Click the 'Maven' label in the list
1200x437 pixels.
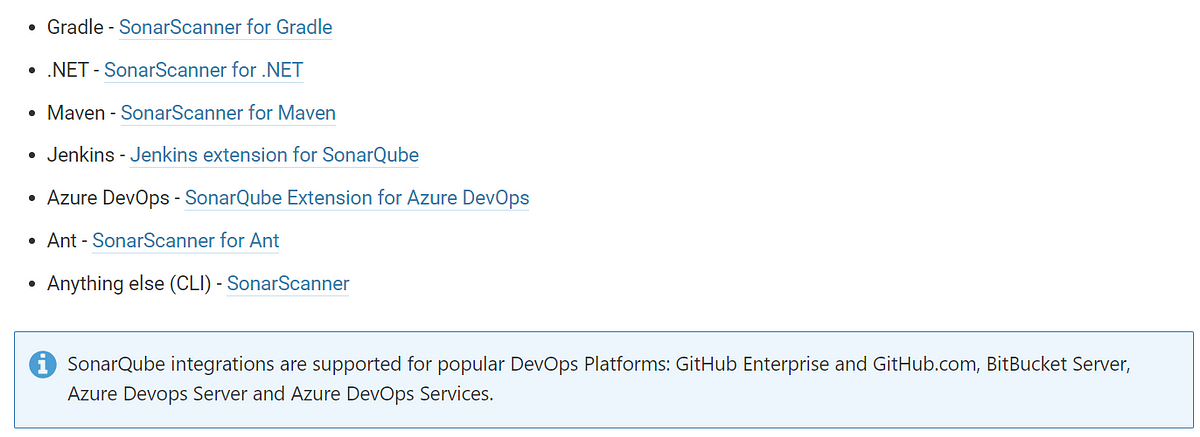[x=76, y=113]
